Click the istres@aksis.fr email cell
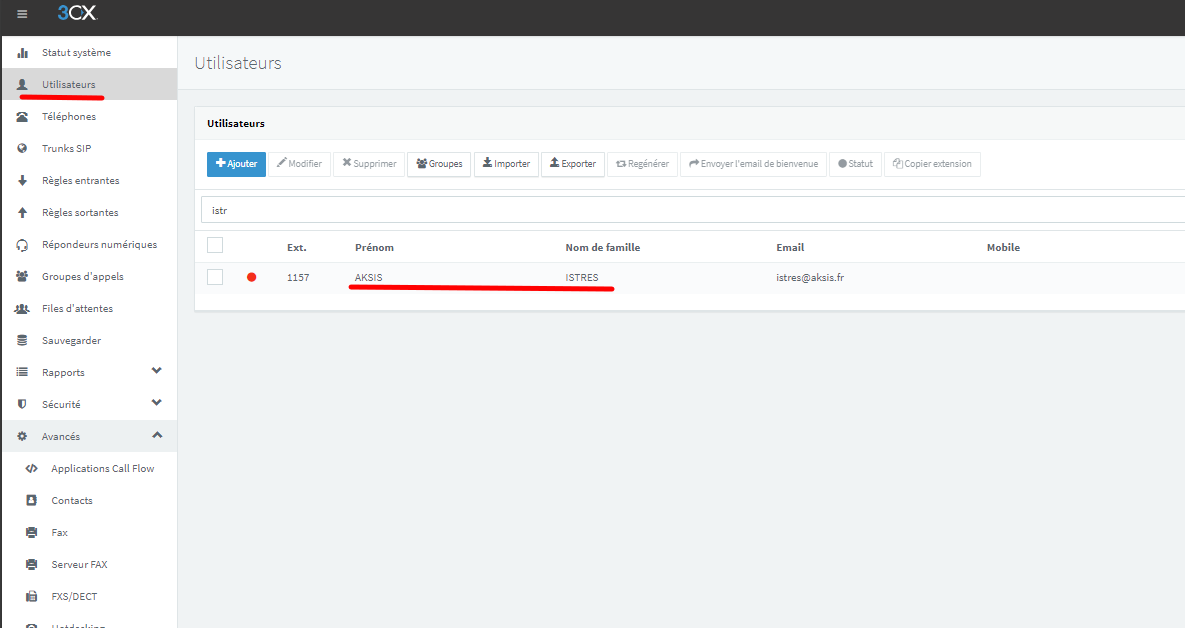1185x628 pixels. coord(810,277)
